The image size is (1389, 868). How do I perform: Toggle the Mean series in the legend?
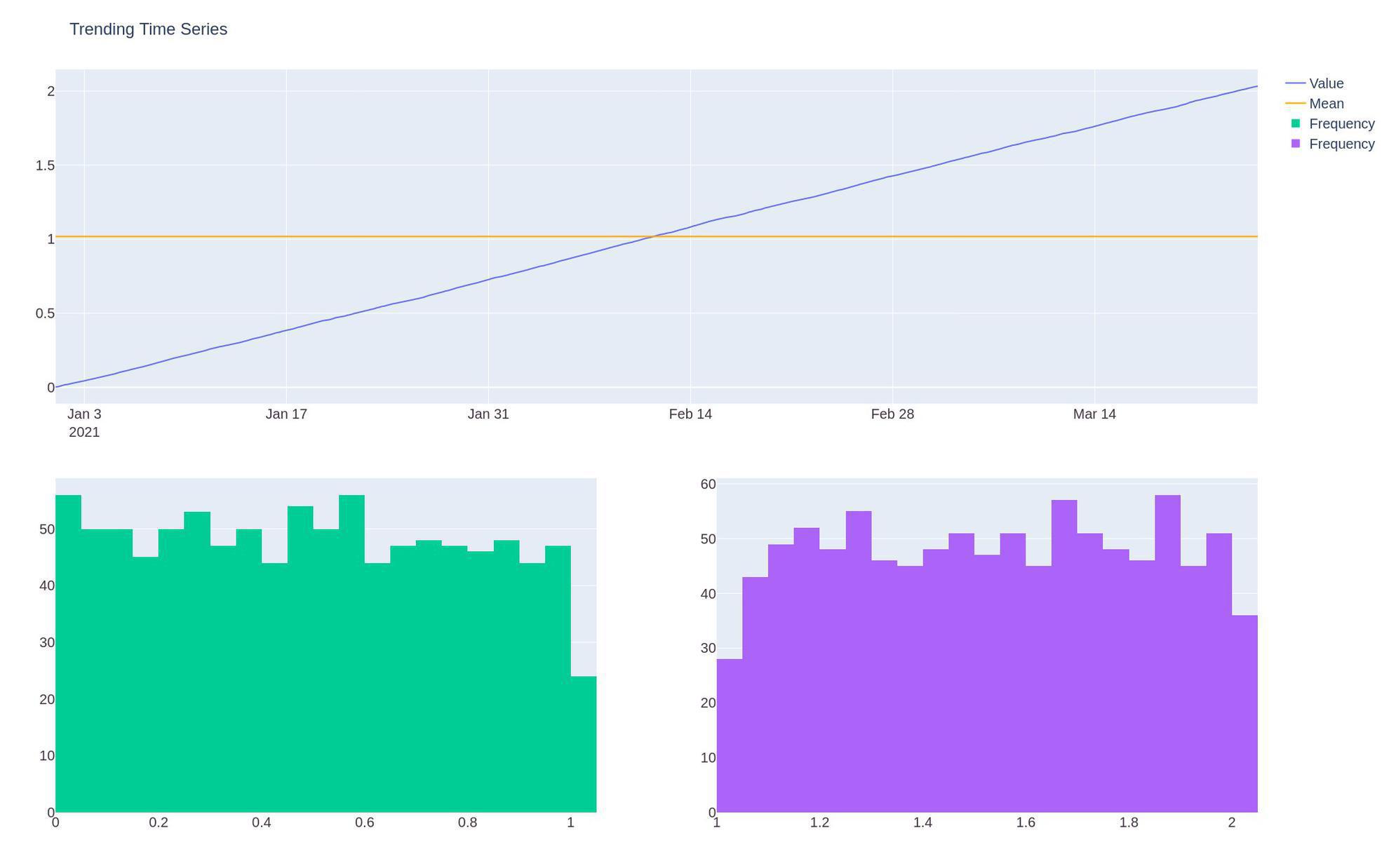tap(1325, 103)
